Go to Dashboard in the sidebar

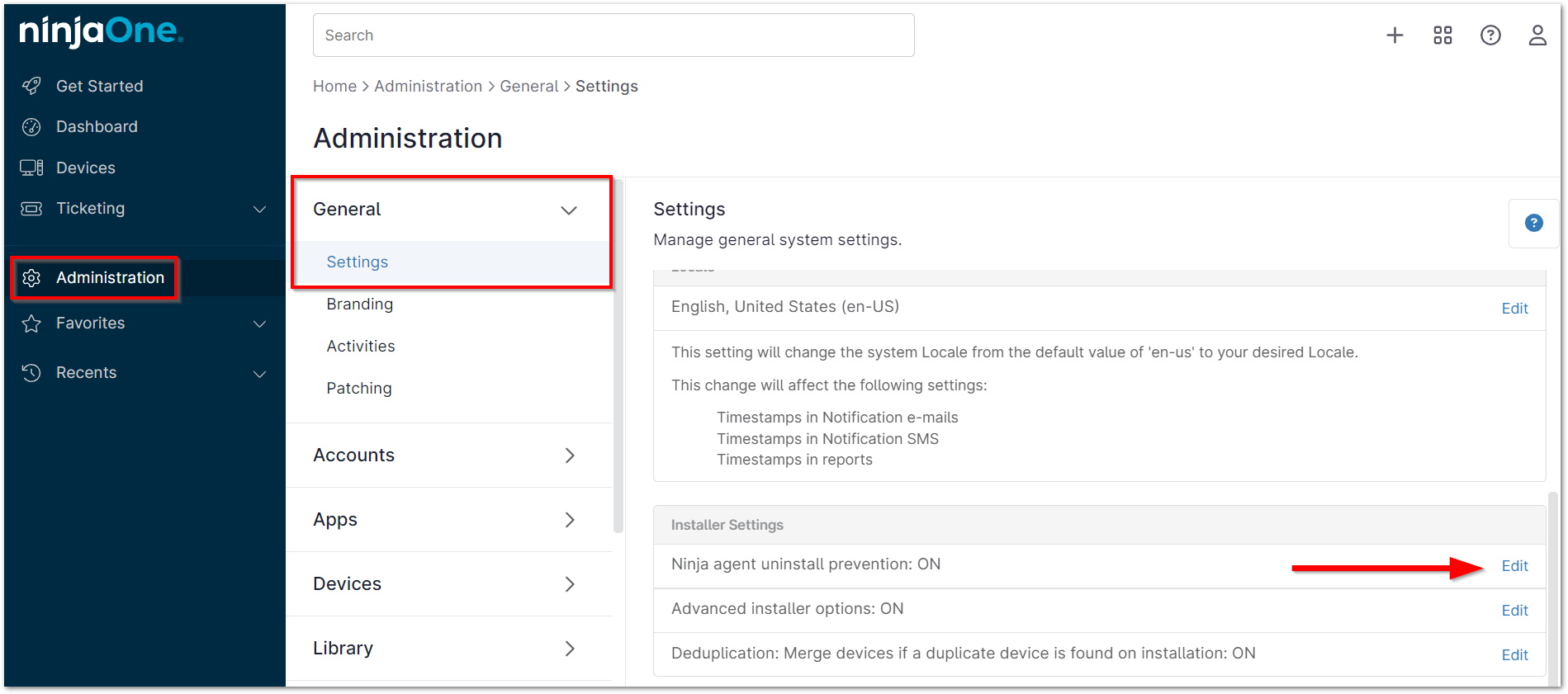coord(97,127)
